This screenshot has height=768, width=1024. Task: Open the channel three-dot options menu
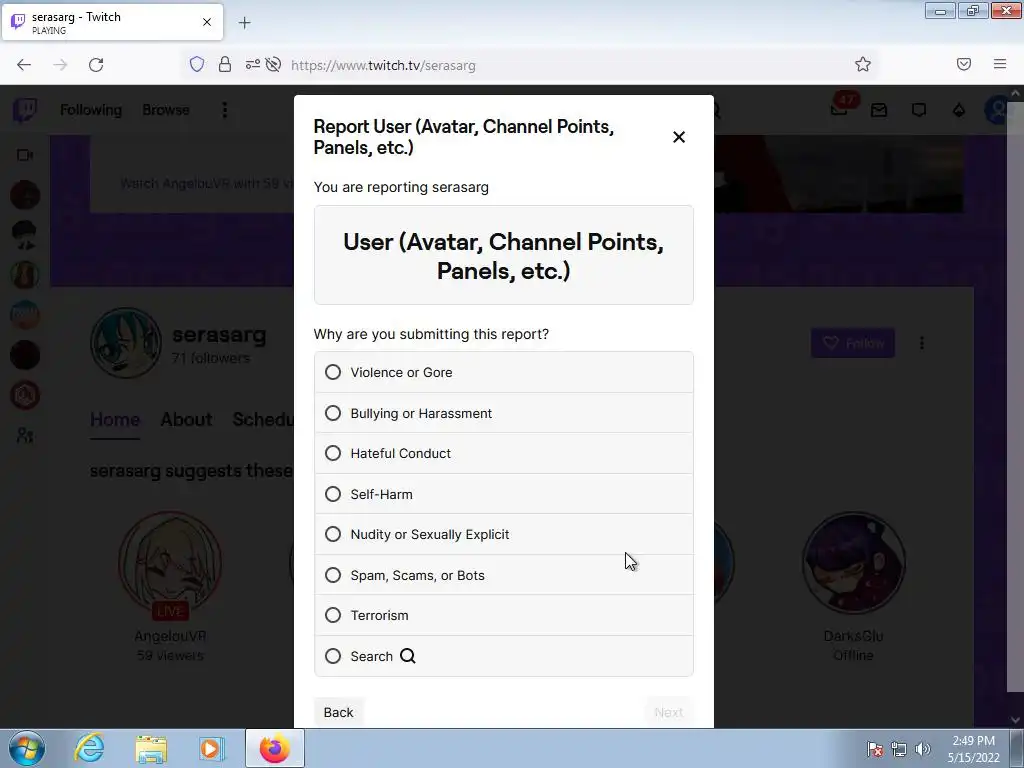921,343
